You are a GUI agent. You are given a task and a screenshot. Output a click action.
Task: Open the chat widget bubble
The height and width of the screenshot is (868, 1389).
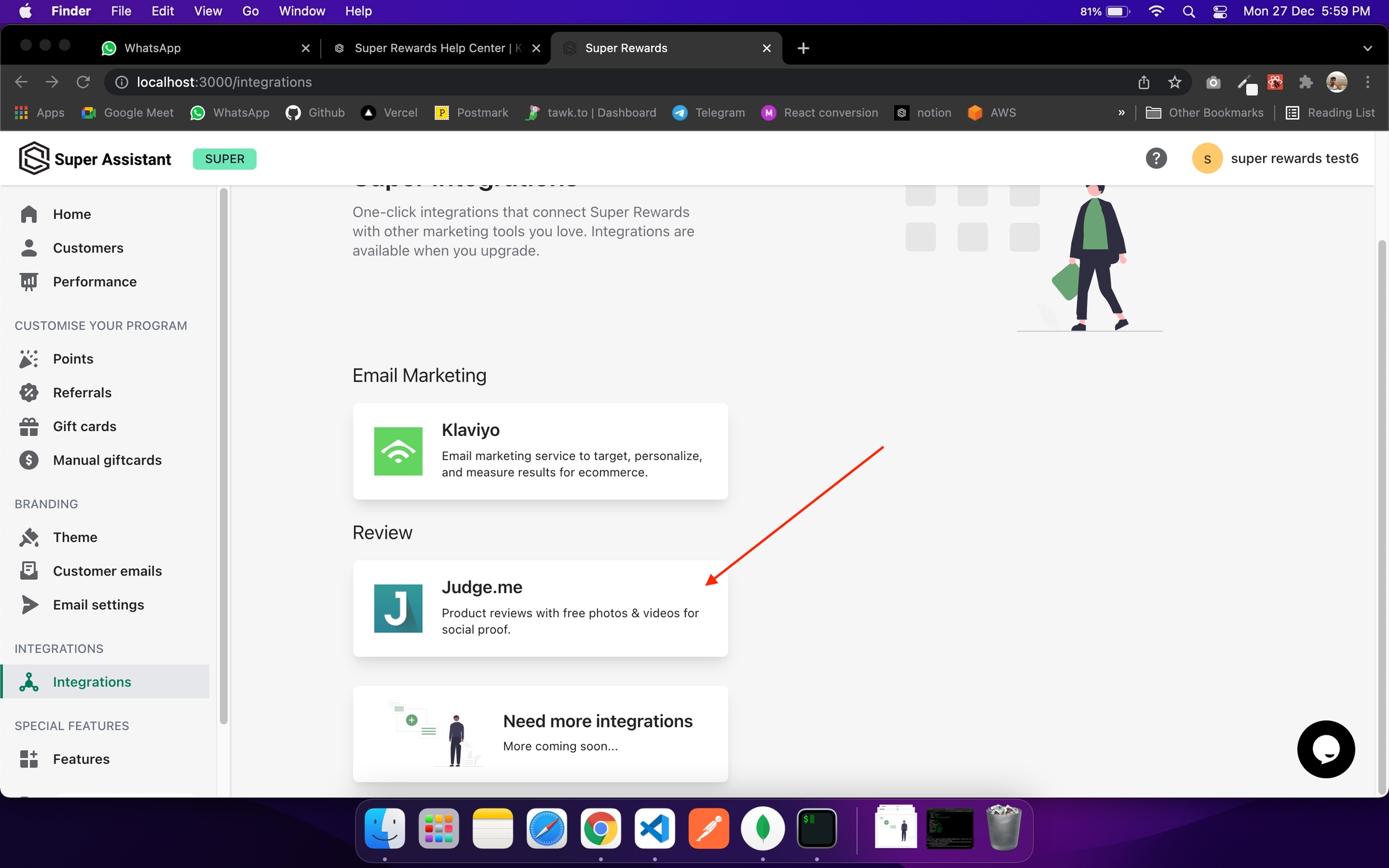(1326, 749)
